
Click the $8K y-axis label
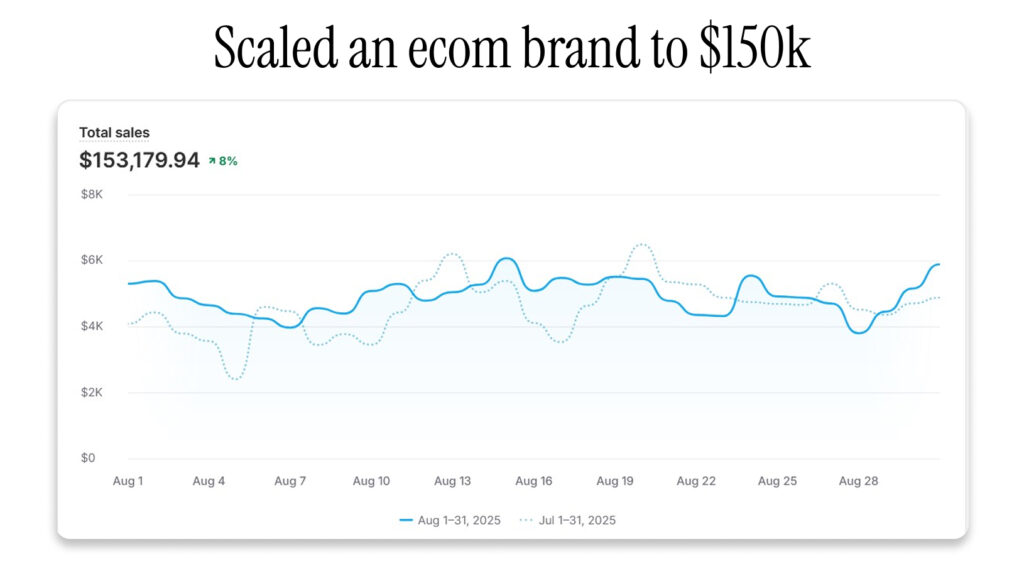click(x=92, y=194)
